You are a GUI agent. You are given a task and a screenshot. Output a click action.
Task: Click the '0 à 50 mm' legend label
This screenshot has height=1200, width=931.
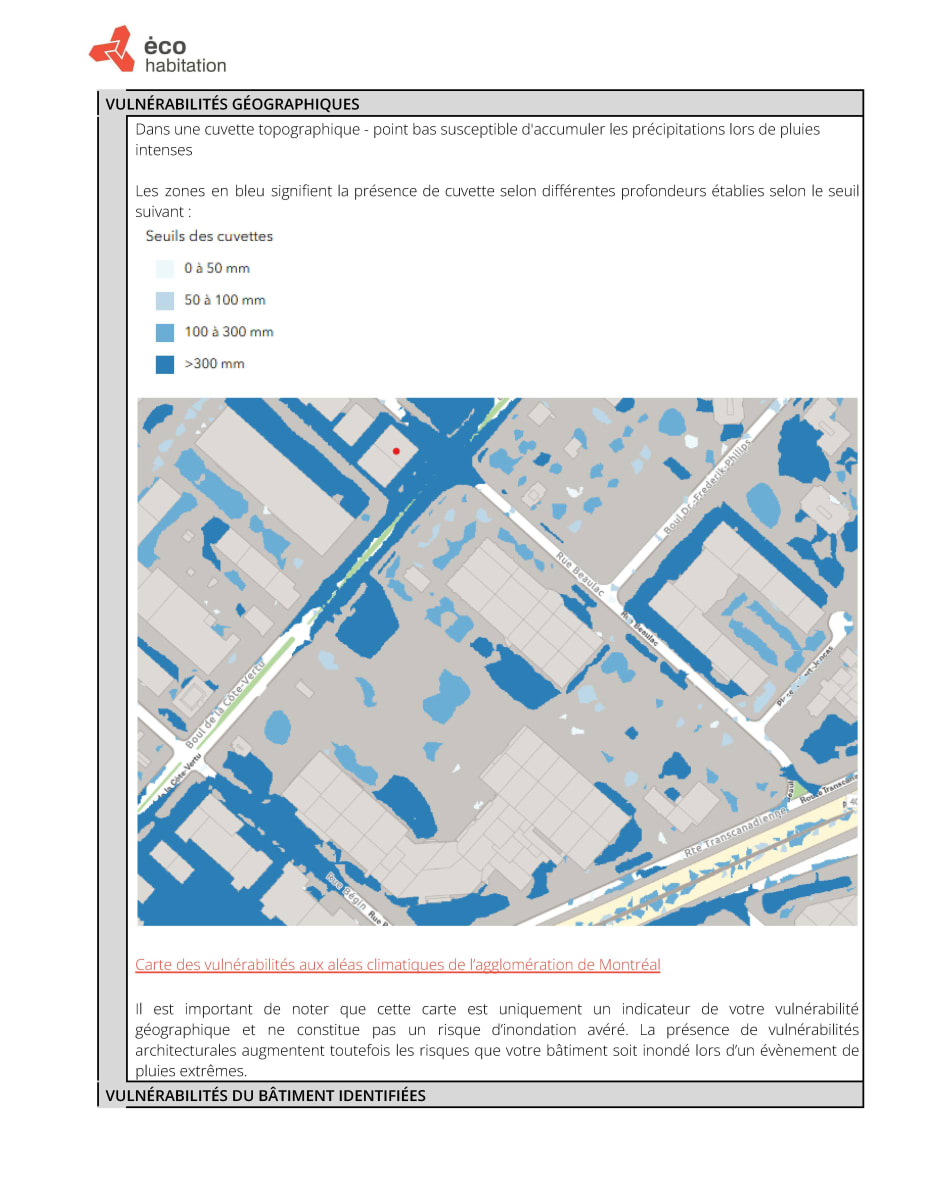[x=217, y=268]
